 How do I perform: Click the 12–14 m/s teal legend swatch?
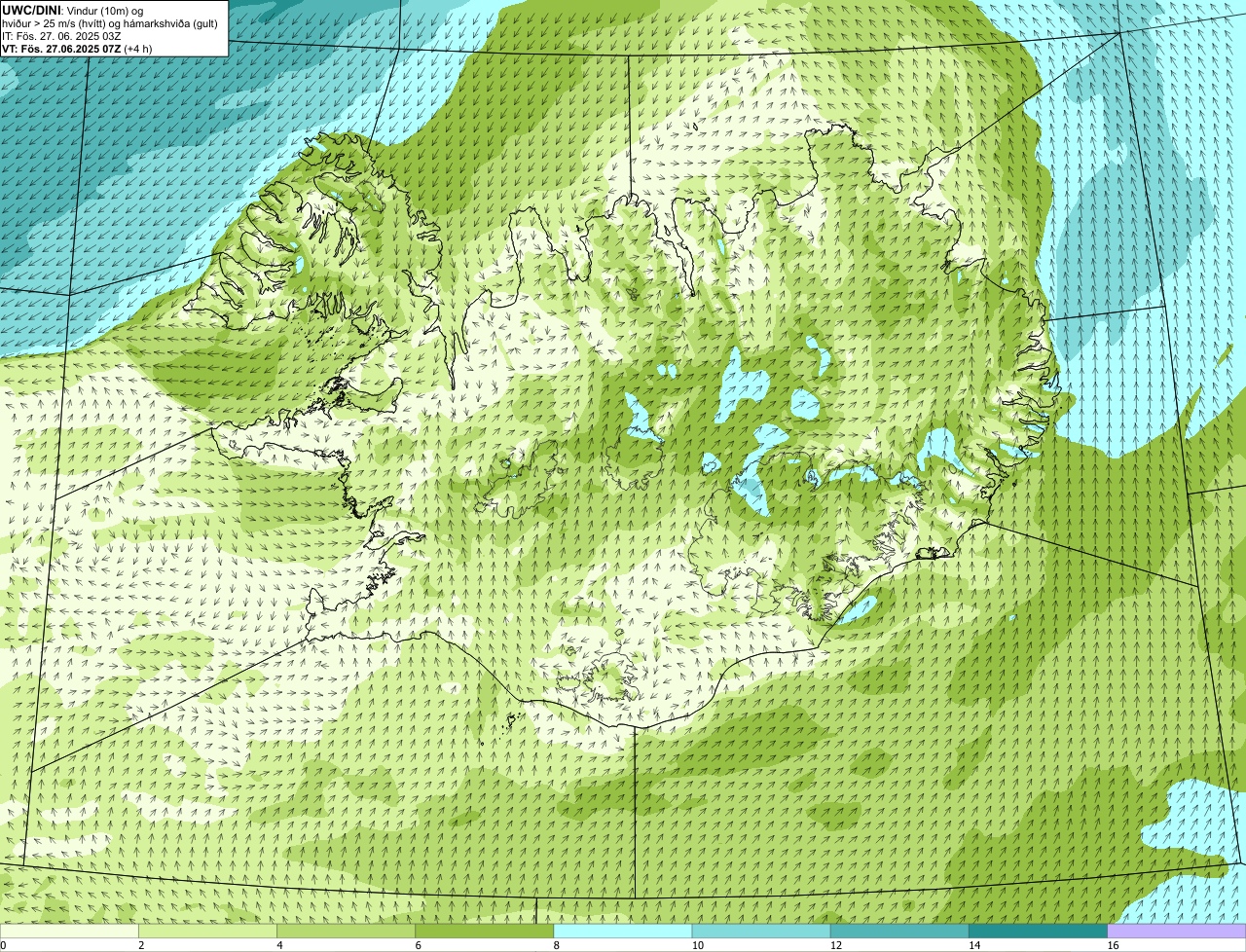click(899, 931)
